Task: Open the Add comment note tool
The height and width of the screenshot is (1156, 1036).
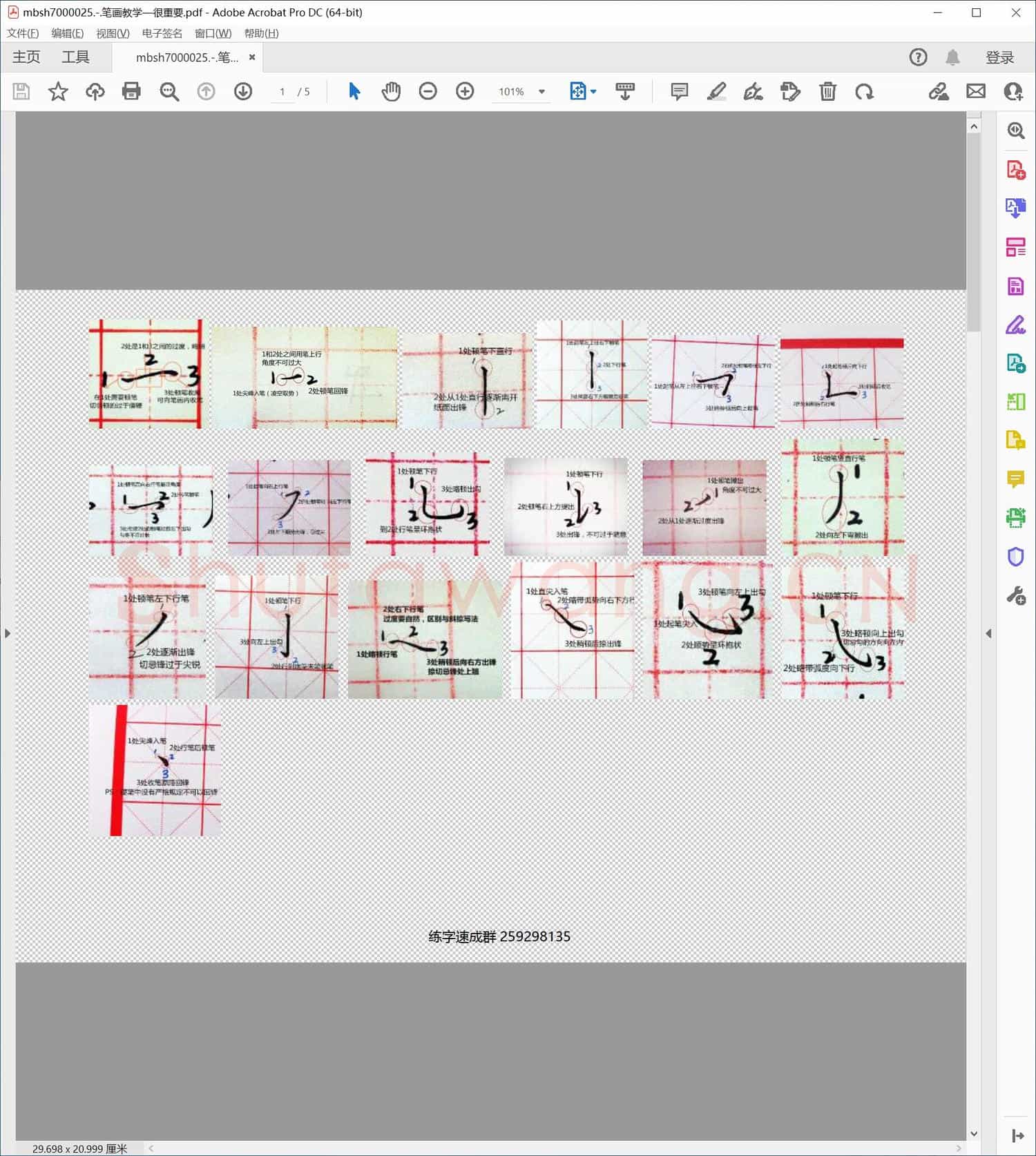Action: (679, 91)
